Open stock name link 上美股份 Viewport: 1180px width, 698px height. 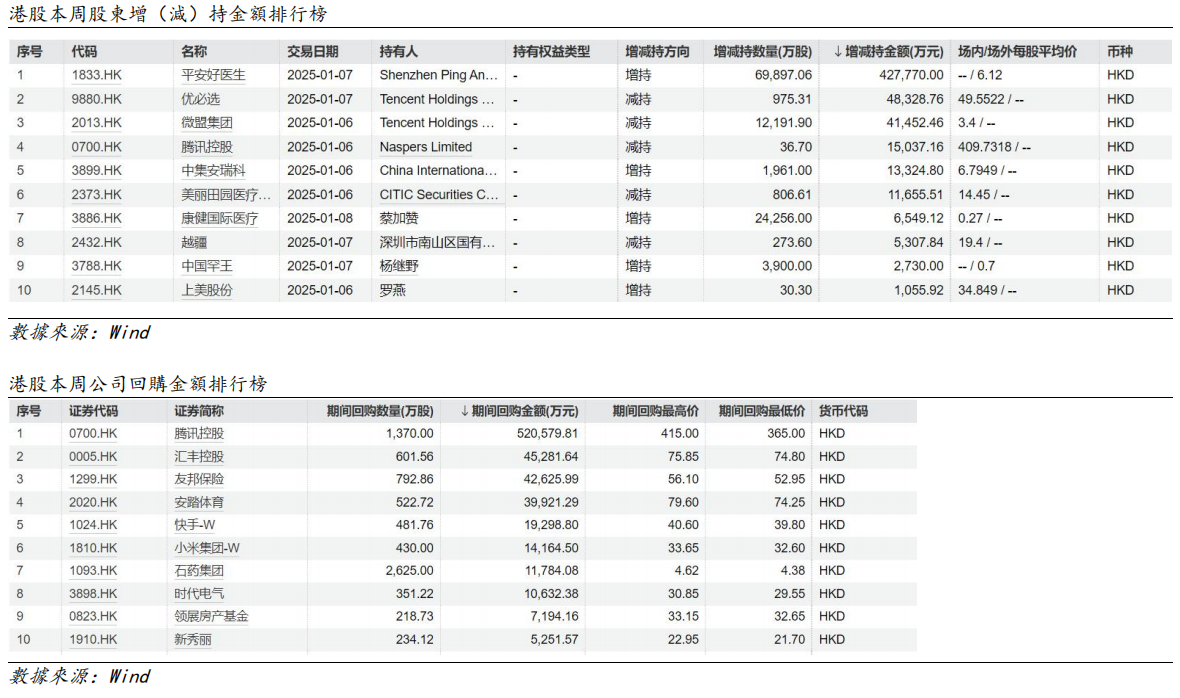[x=207, y=290]
